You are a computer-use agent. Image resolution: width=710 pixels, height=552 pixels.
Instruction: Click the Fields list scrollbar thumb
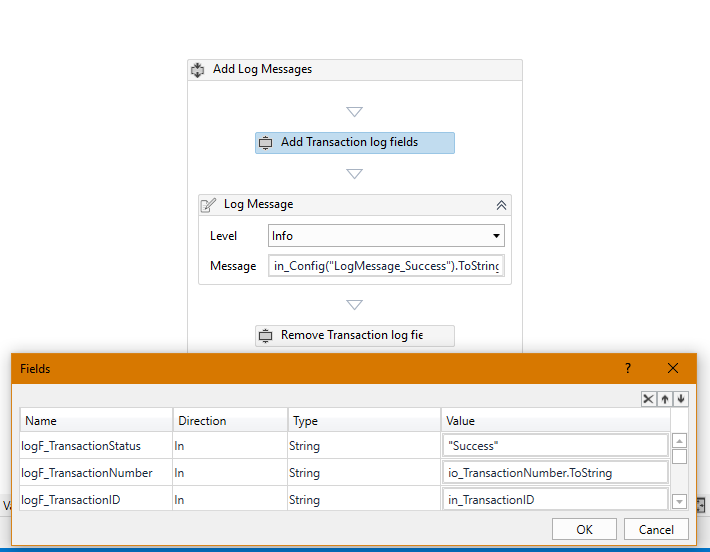(679, 456)
